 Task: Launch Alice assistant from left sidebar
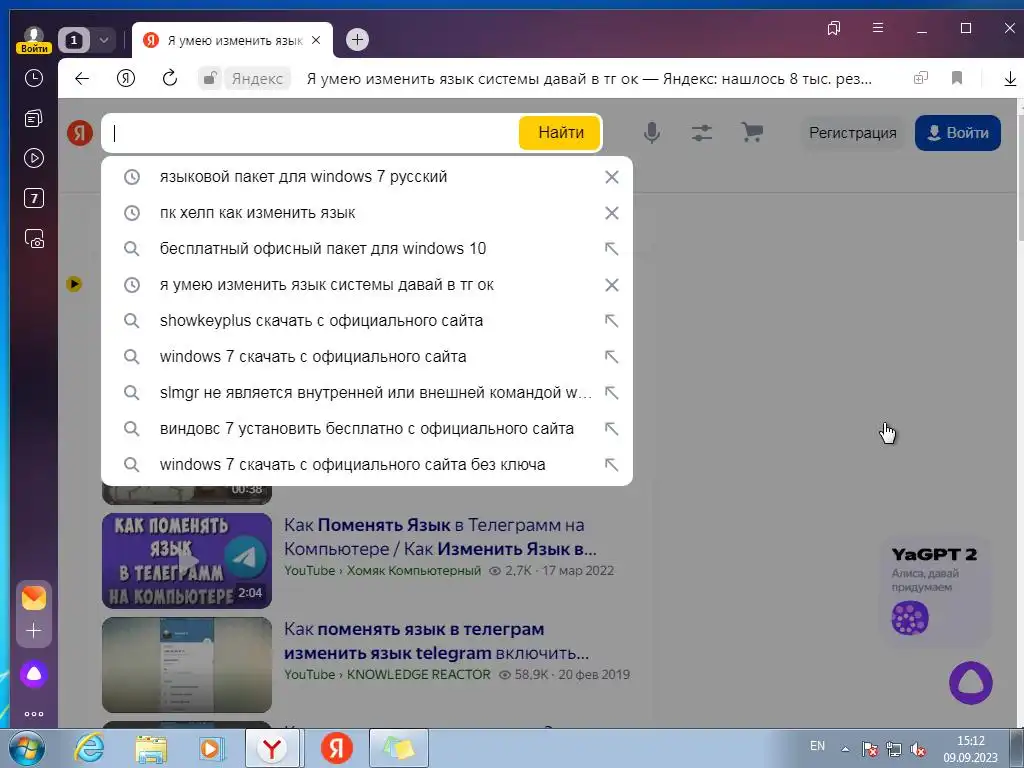coord(33,674)
